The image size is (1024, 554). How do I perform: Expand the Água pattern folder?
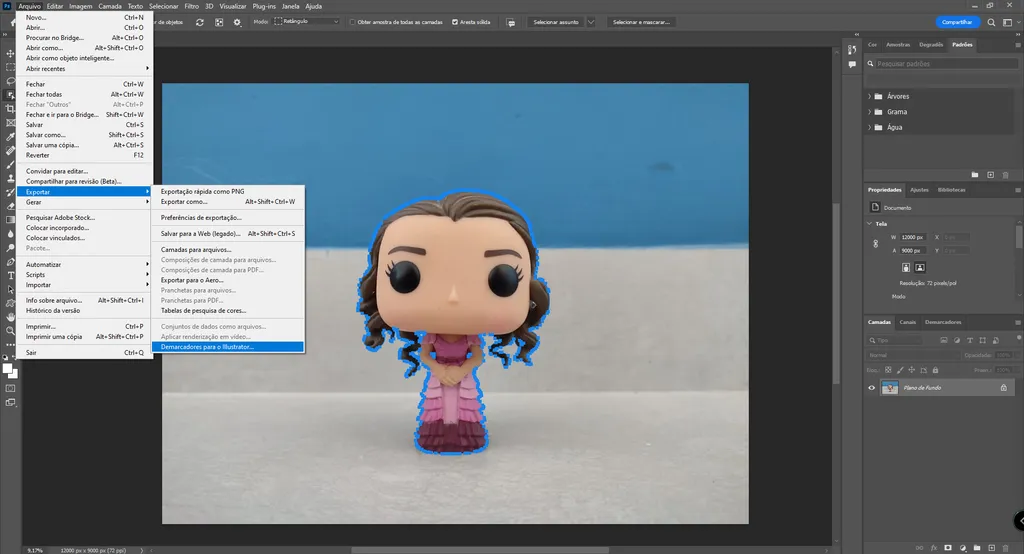[869, 127]
